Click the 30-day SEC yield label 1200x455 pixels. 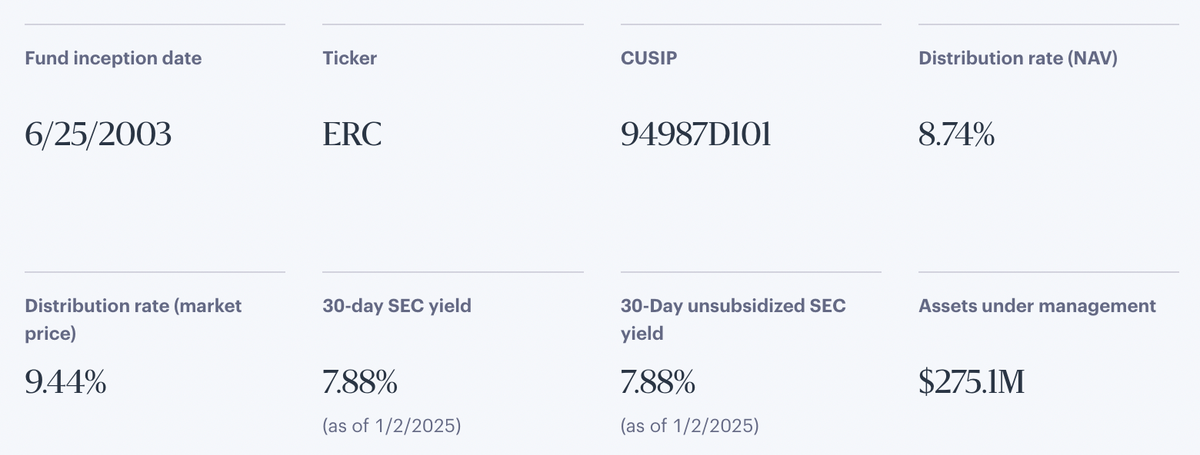pyautogui.click(x=397, y=306)
